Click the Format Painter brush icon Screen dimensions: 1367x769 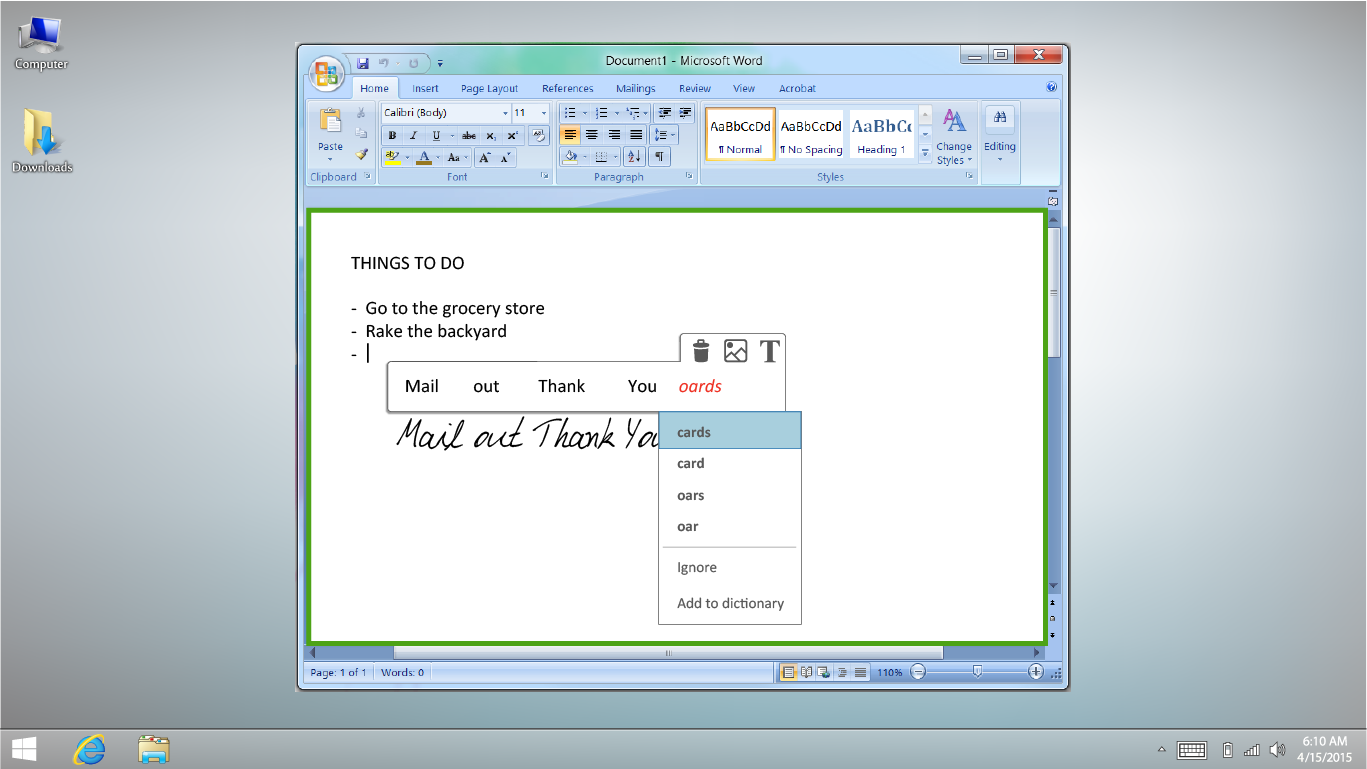click(361, 155)
